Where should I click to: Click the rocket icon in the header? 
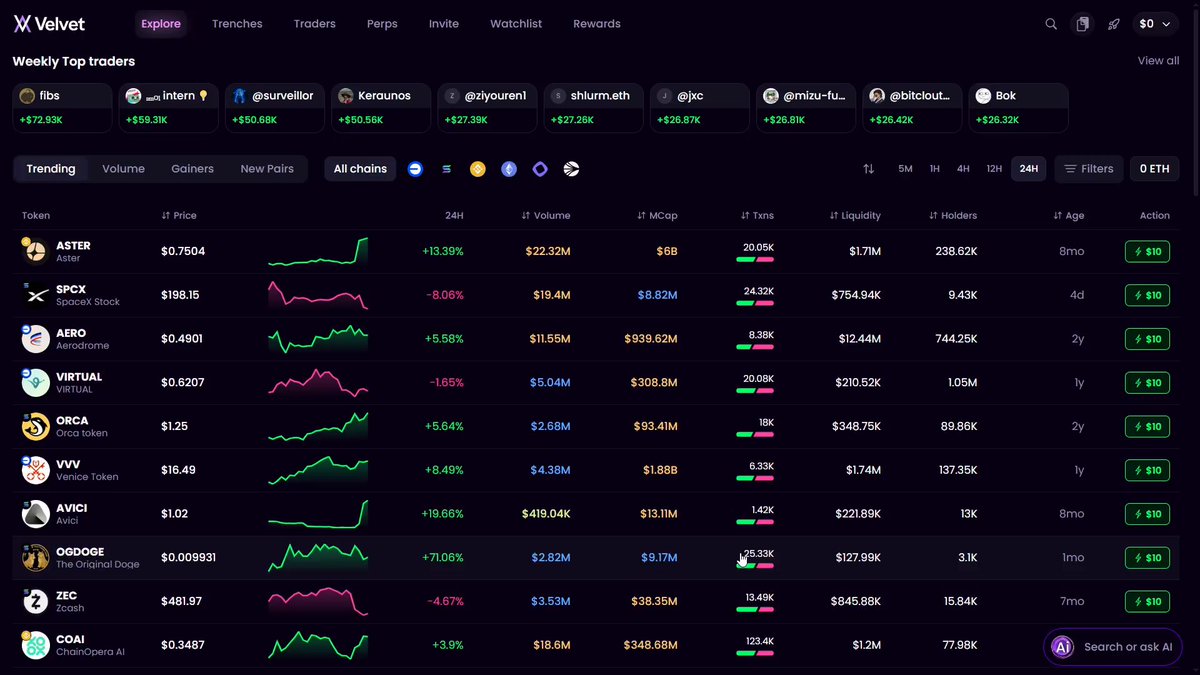pos(1113,24)
